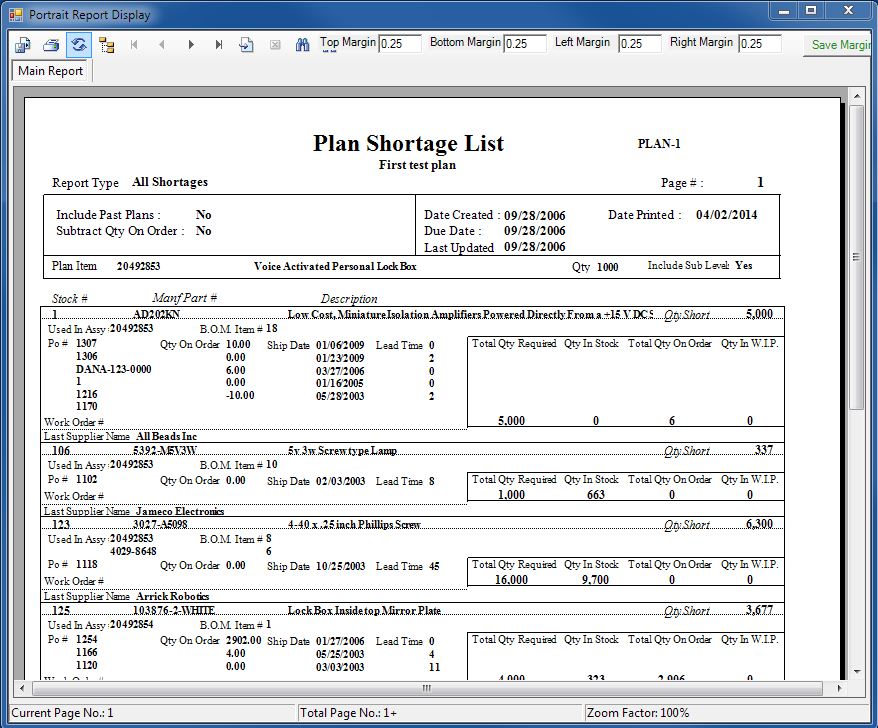Click the vertical scrollbar down arrow
Screen dimensions: 878x728
[857, 671]
